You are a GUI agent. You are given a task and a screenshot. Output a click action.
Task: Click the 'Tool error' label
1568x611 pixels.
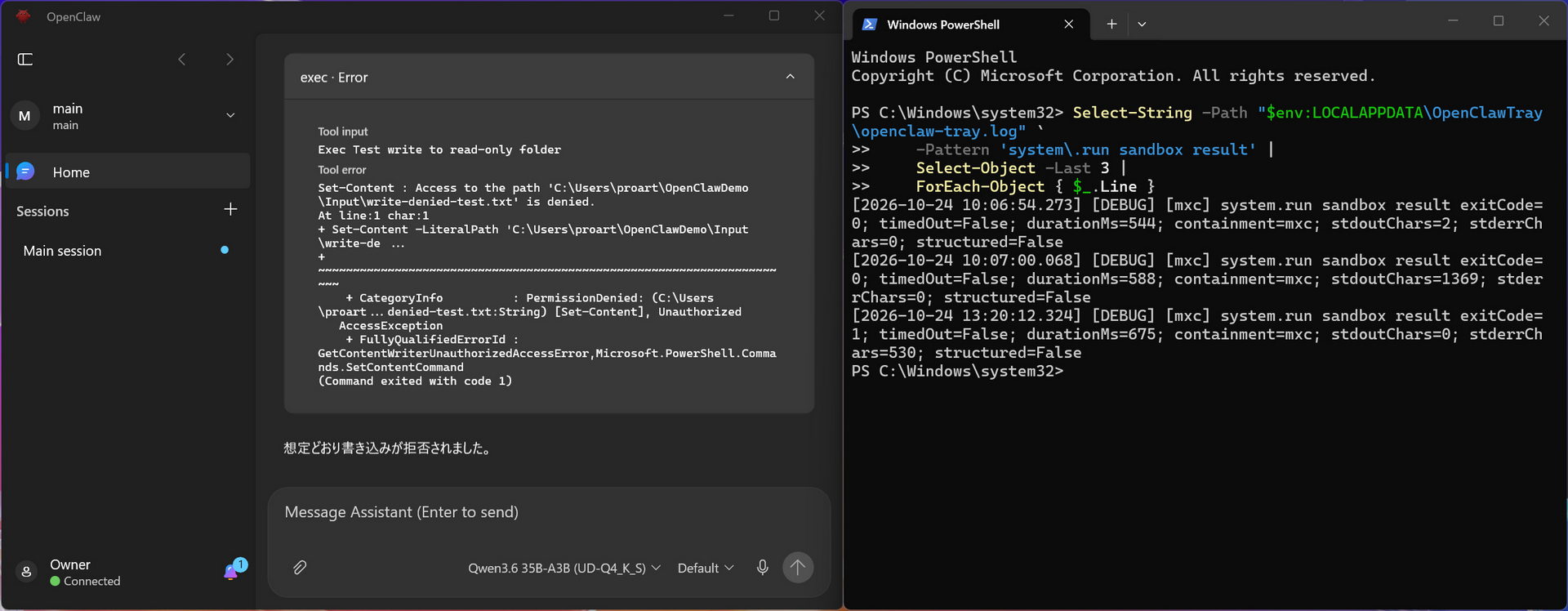click(x=341, y=170)
